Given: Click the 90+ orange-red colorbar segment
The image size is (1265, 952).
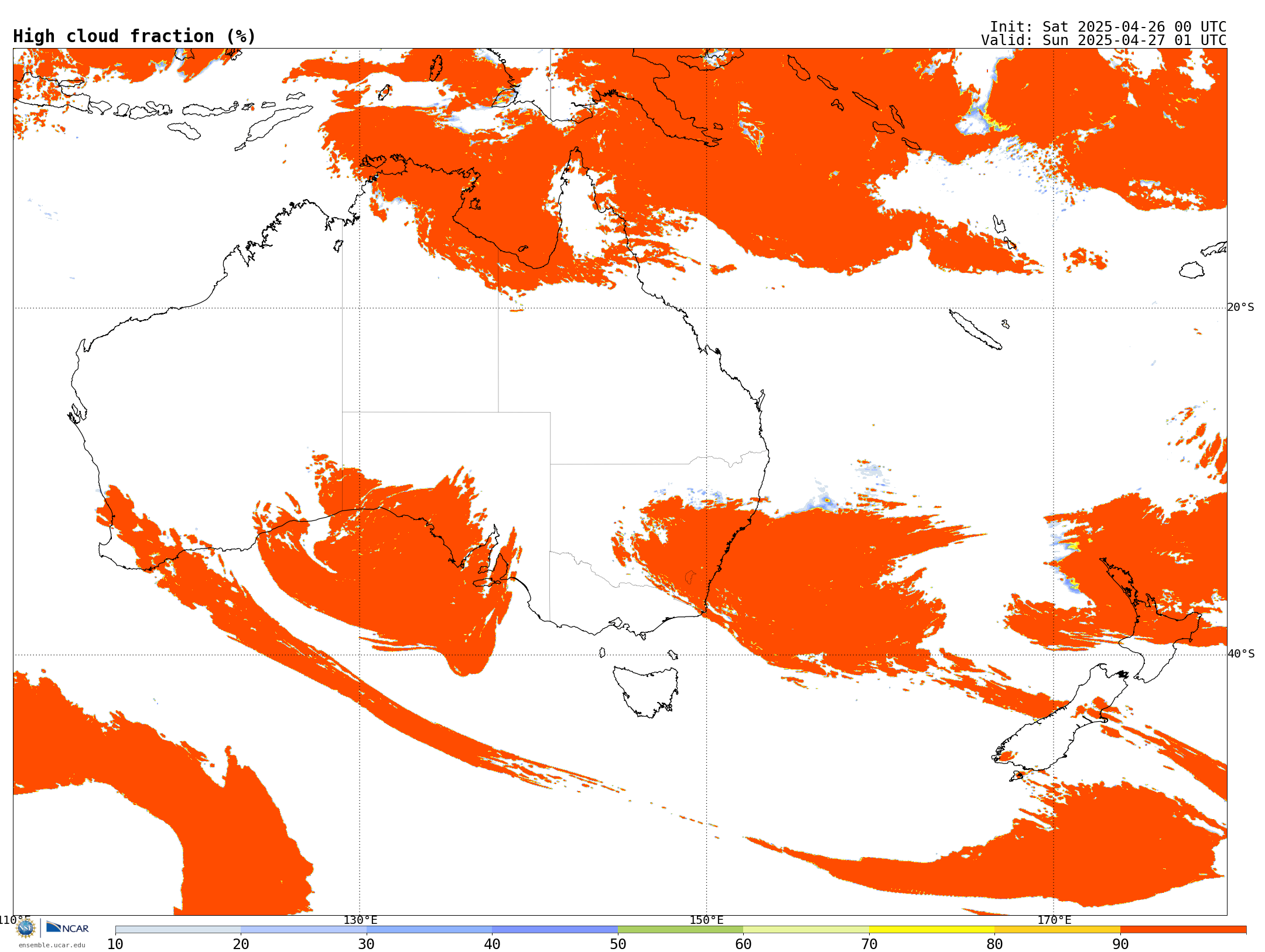Looking at the screenshot, I should pos(1183,930).
